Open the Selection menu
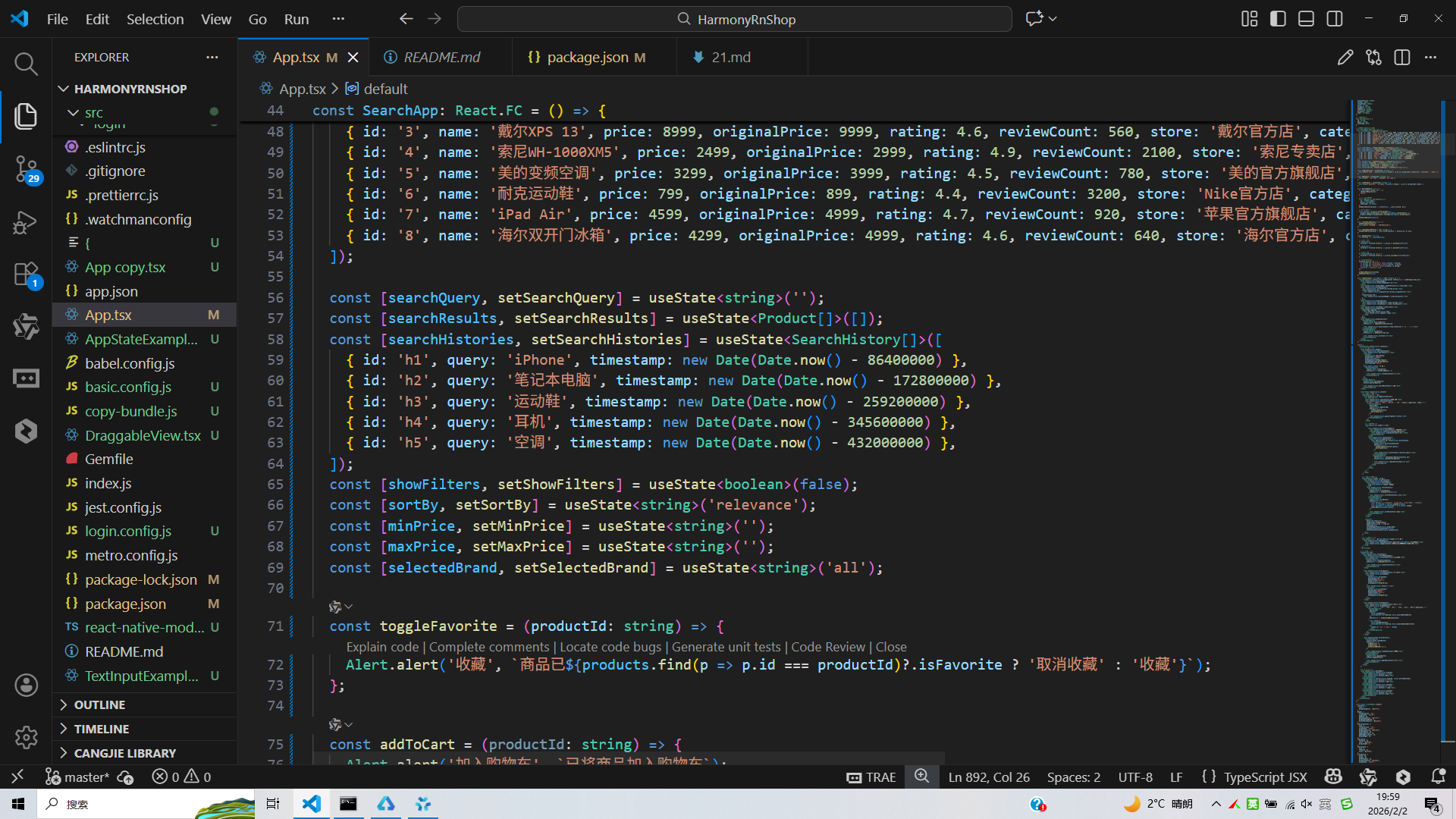 tap(155, 19)
